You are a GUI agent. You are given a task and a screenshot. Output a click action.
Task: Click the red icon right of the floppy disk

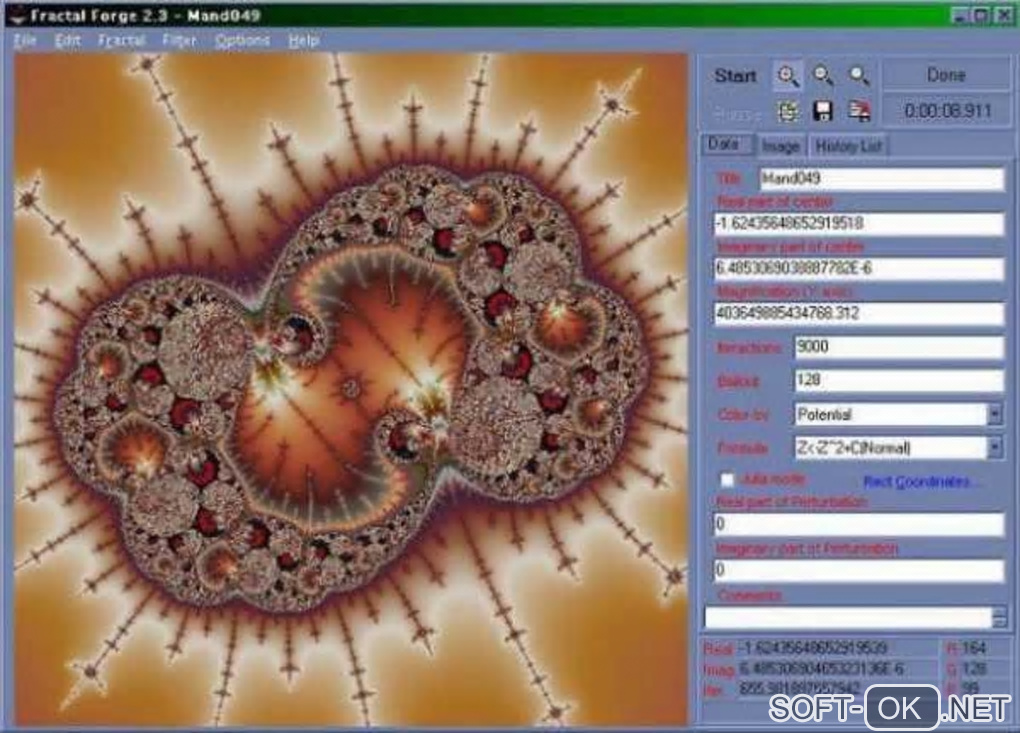[x=859, y=111]
